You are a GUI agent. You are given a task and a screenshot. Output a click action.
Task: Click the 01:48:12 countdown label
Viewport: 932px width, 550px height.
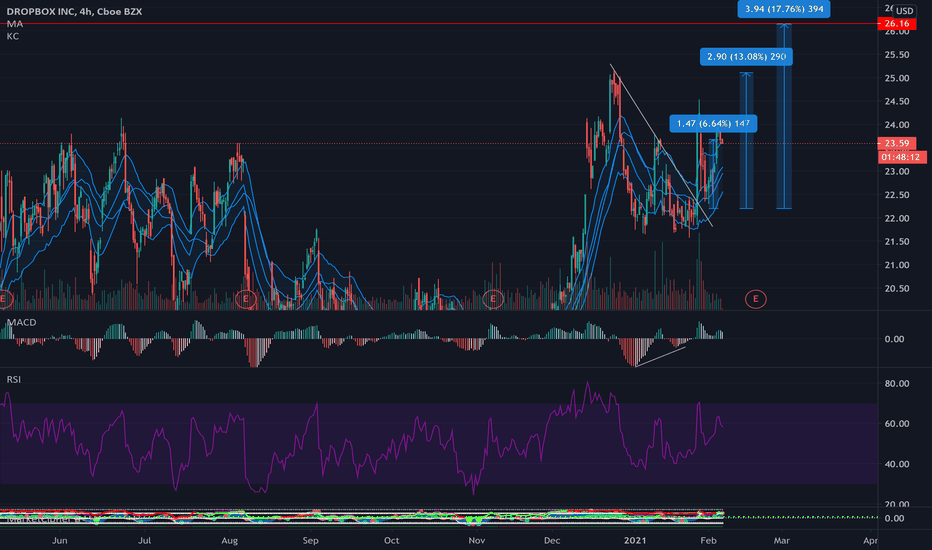point(900,157)
